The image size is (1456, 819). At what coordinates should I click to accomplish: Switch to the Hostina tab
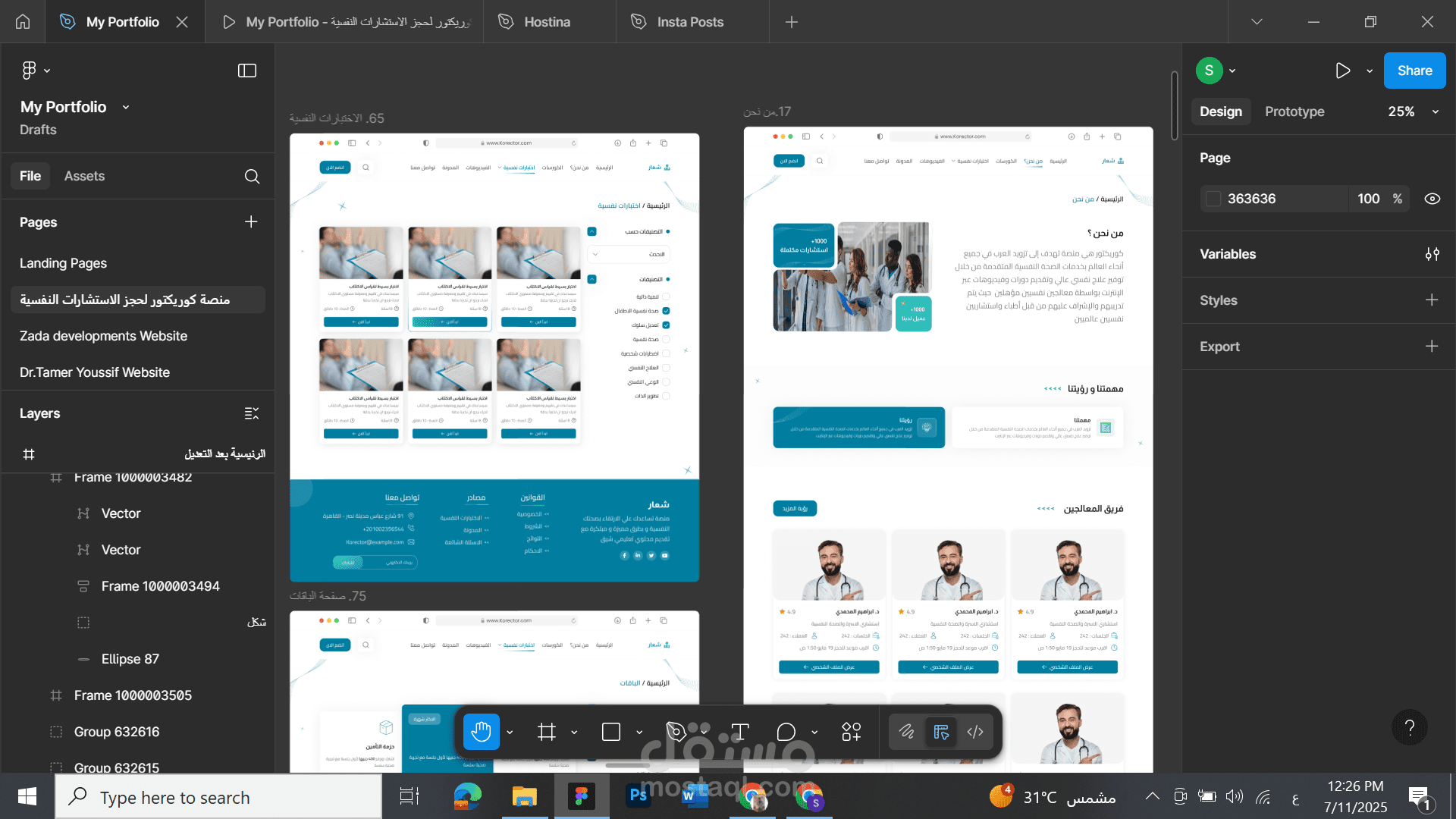[548, 22]
